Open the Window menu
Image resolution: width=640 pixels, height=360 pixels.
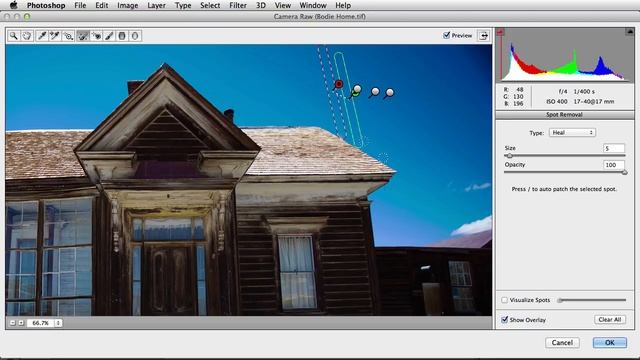pyautogui.click(x=313, y=5)
